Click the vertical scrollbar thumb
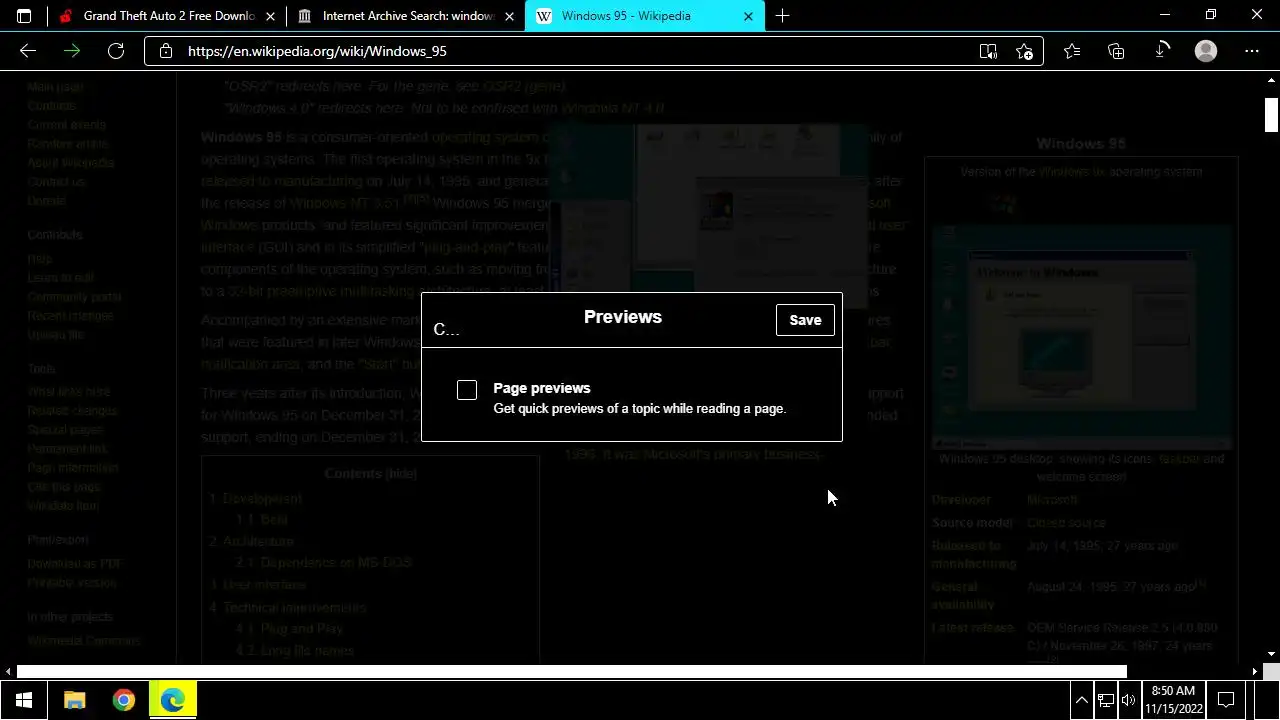This screenshot has height=720, width=1280. pyautogui.click(x=1272, y=115)
